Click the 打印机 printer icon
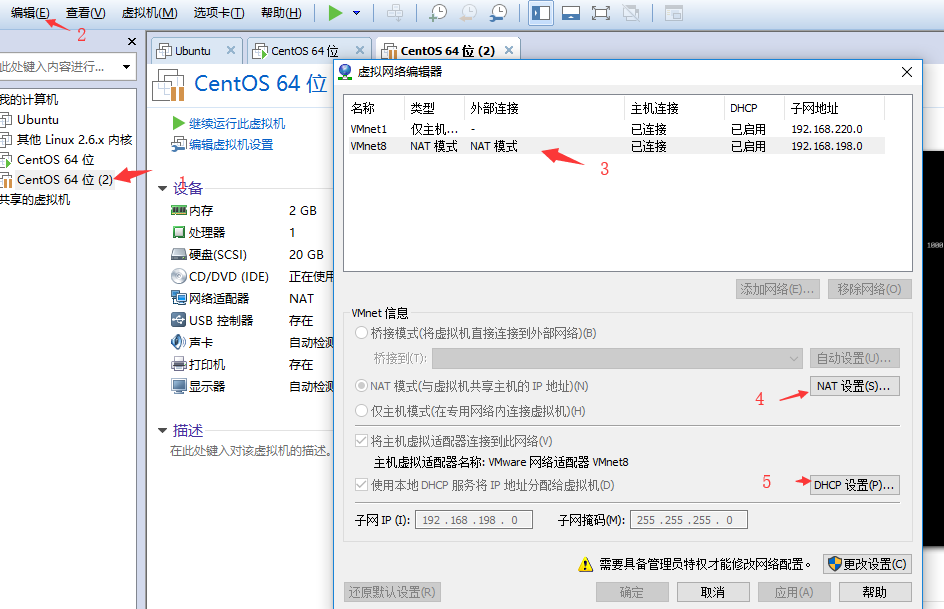 pyautogui.click(x=178, y=364)
